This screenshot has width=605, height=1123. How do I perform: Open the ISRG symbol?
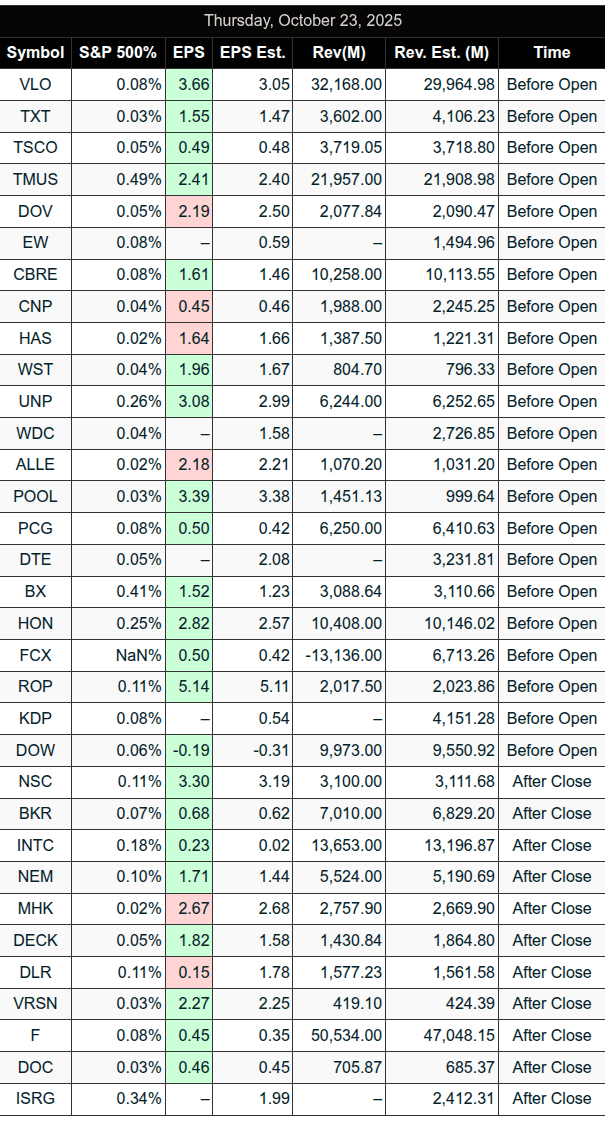(36, 1098)
